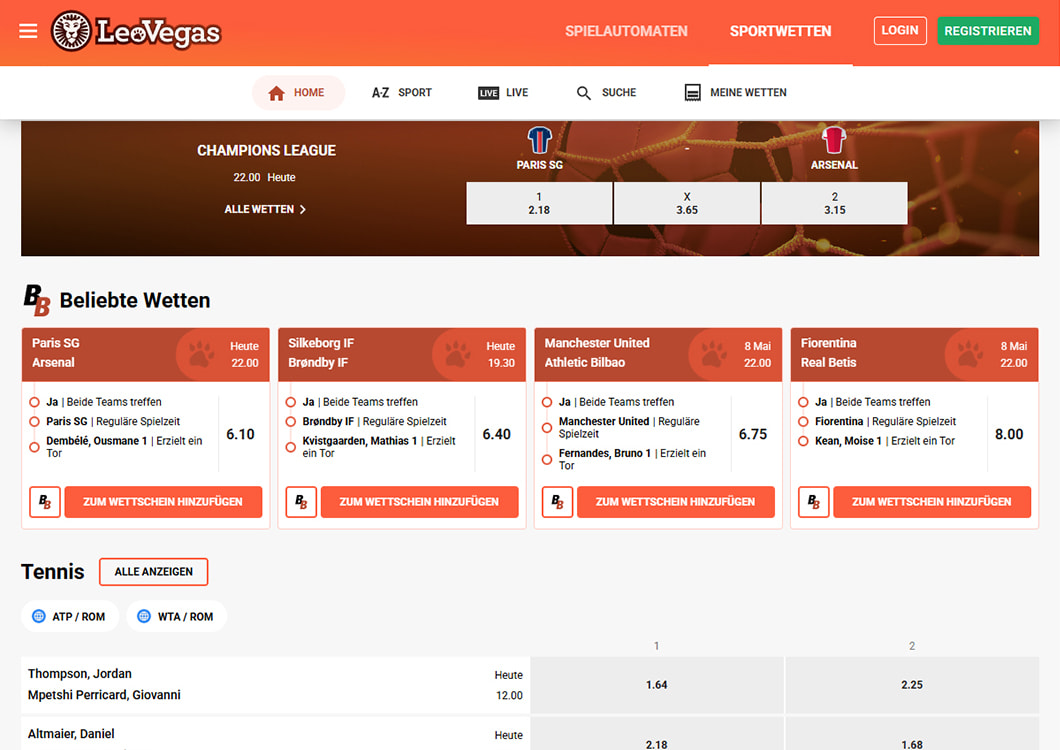Click the 6.40 combined odds value

496,434
